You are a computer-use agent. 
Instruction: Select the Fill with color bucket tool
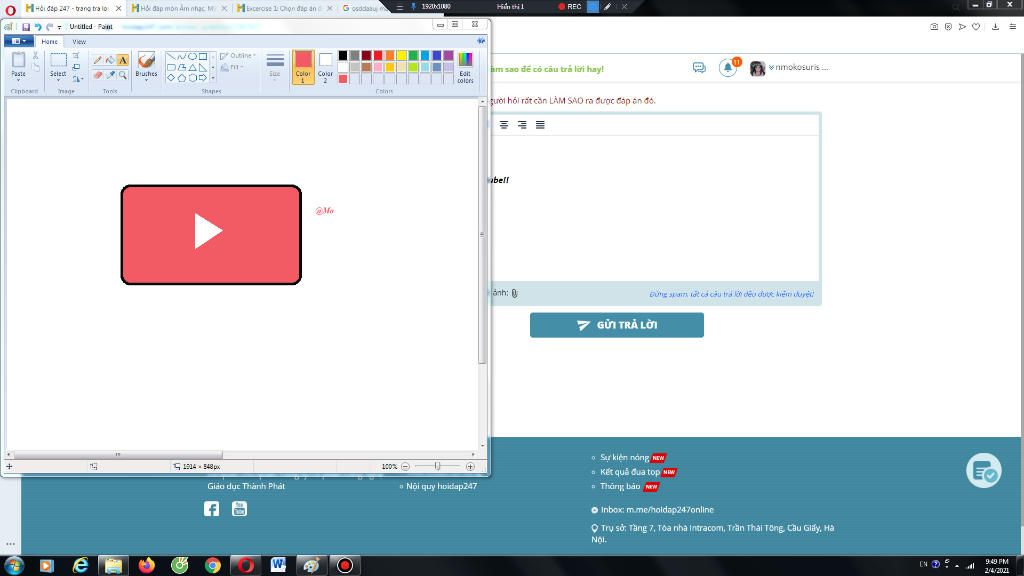(110, 60)
